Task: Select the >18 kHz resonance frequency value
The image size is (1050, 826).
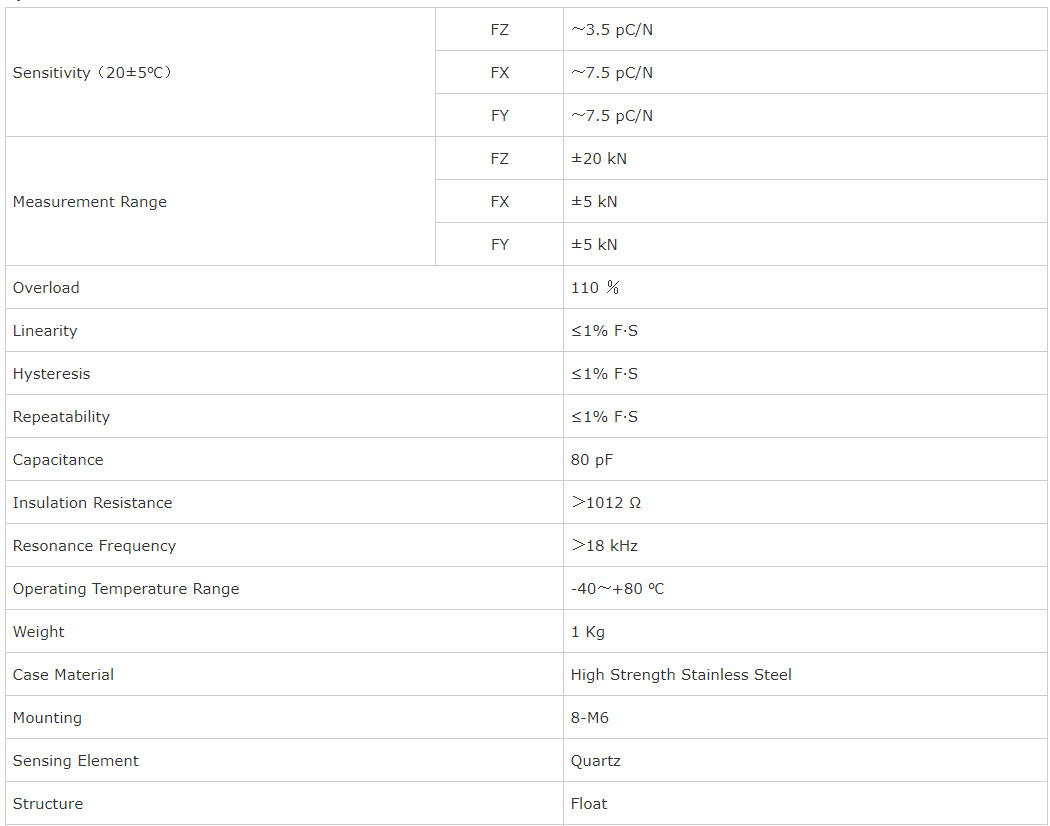Action: (x=604, y=545)
